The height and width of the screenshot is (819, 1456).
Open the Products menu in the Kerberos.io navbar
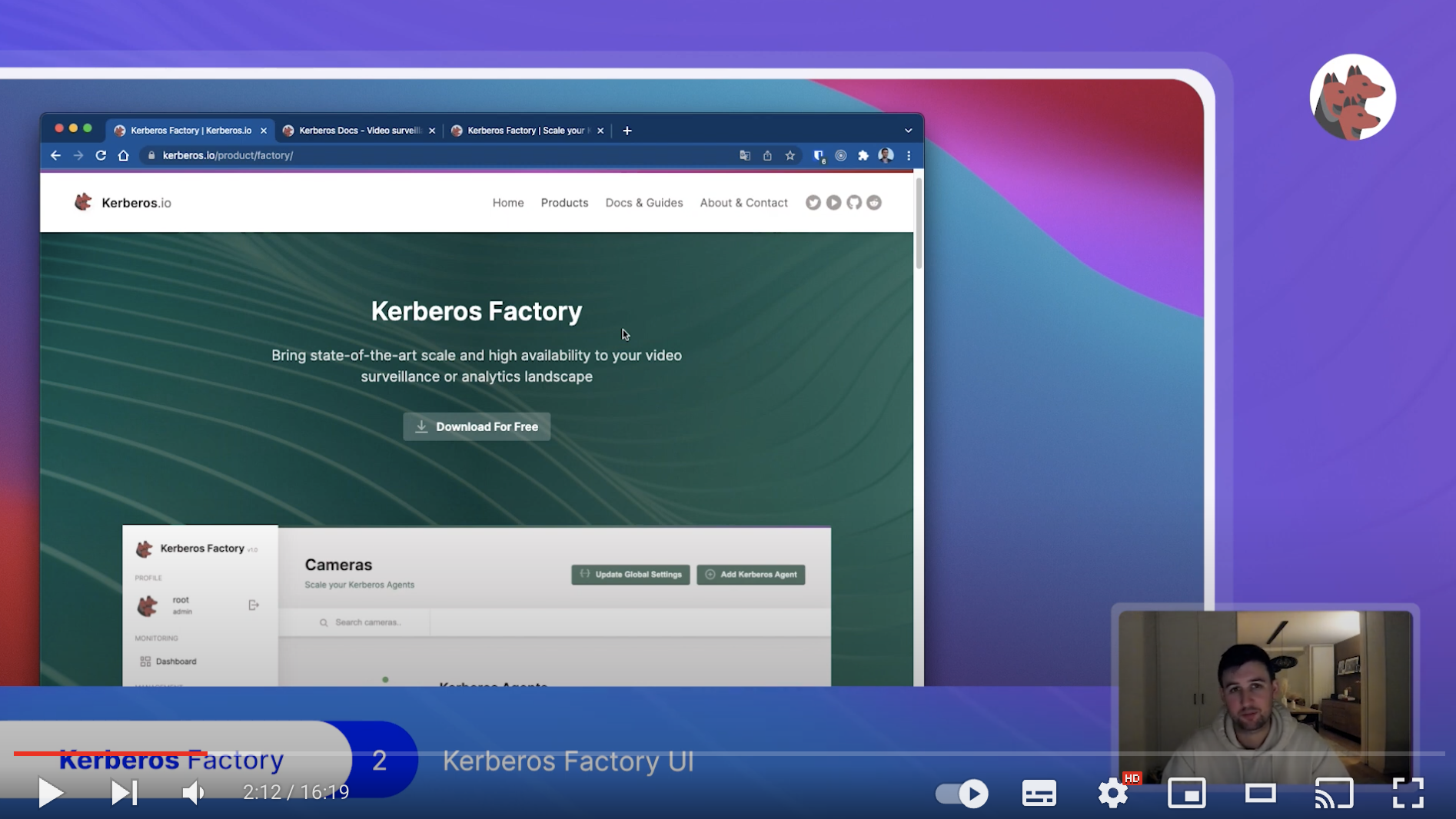(564, 202)
